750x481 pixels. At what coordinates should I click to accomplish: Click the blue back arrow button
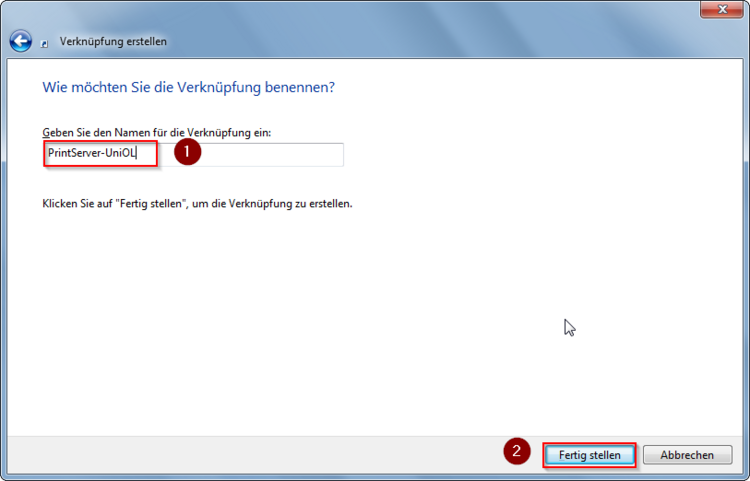[x=21, y=41]
